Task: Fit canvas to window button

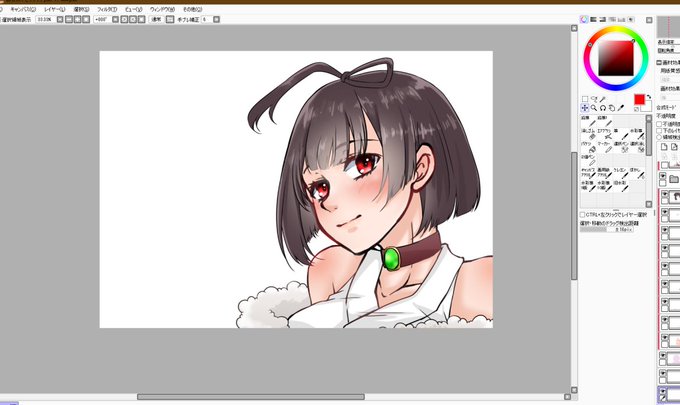Action: click(x=86, y=20)
